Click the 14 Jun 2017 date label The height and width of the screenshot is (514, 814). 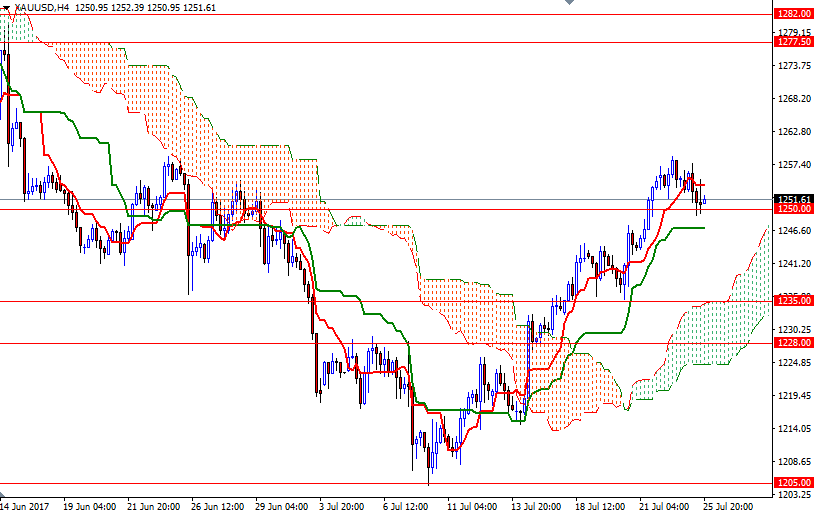click(x=24, y=506)
